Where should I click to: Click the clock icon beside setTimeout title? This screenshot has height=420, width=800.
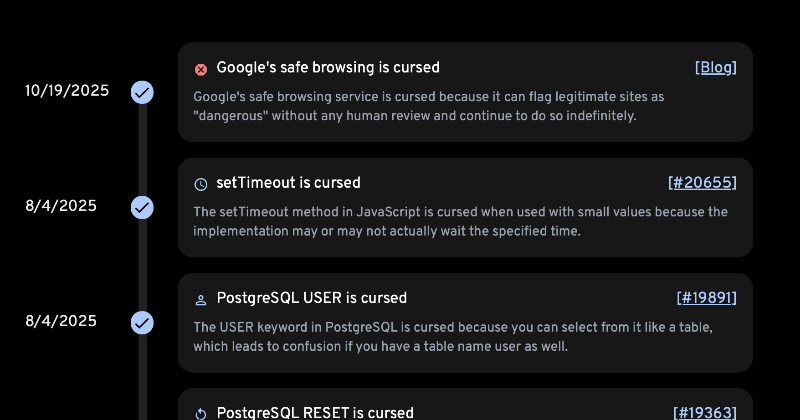click(201, 184)
